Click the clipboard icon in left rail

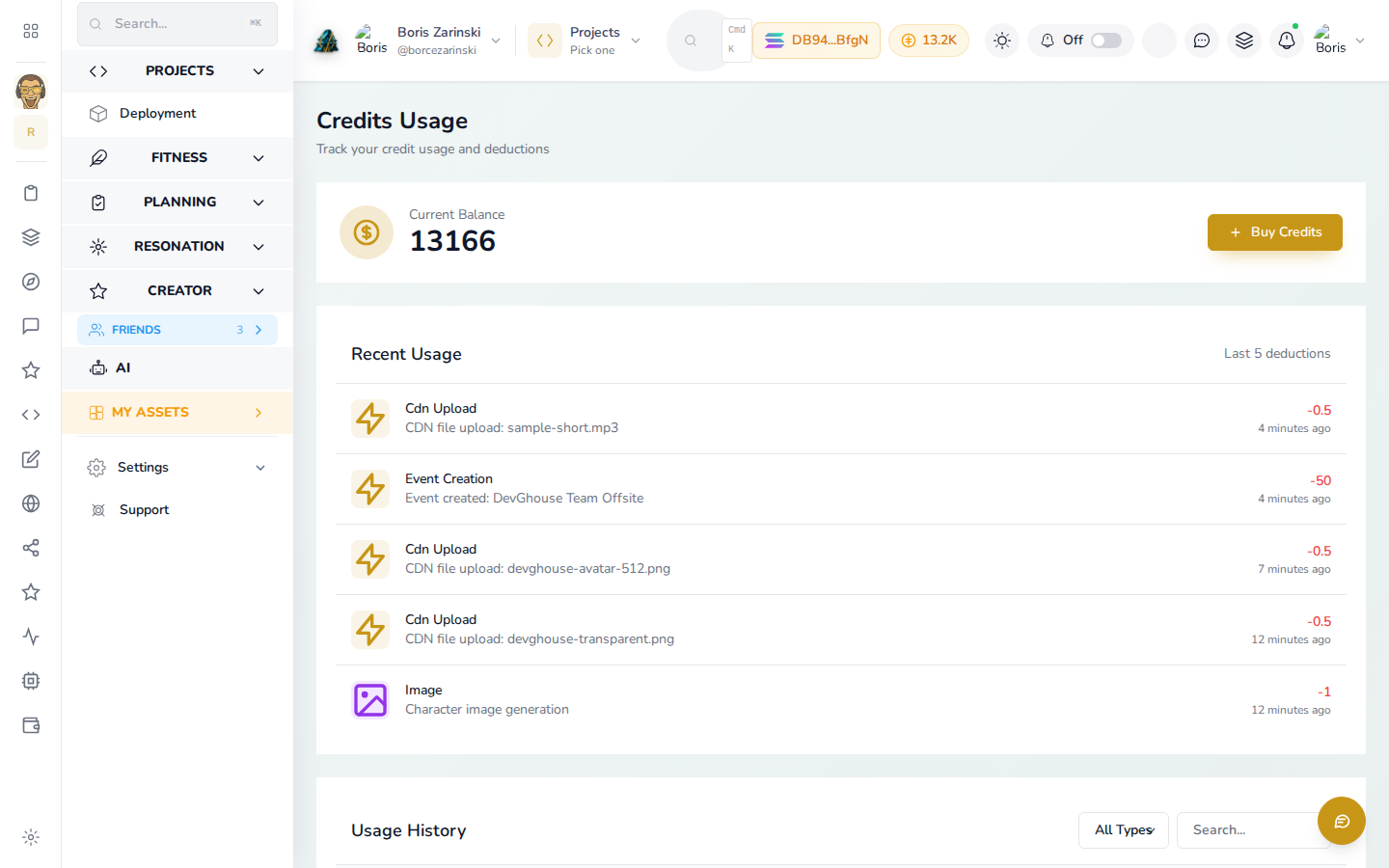(x=31, y=193)
